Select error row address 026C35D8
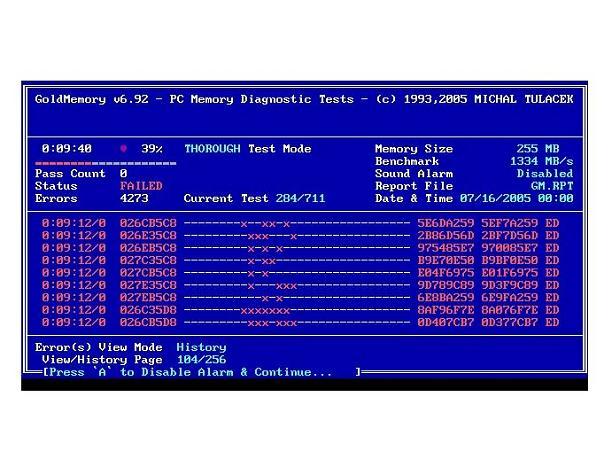Screen dimensions: 612x459 pyautogui.click(x=148, y=310)
